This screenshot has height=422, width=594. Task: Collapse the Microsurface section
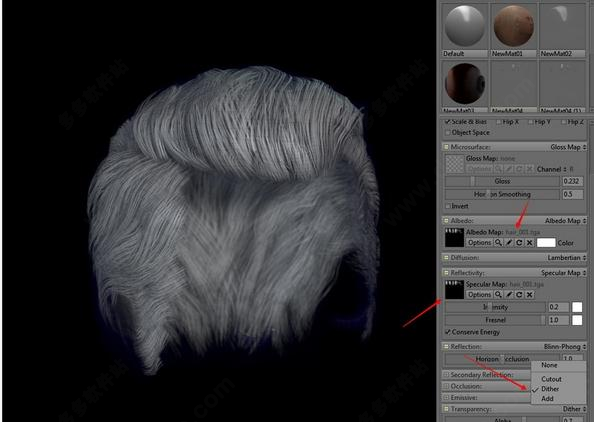click(x=446, y=147)
